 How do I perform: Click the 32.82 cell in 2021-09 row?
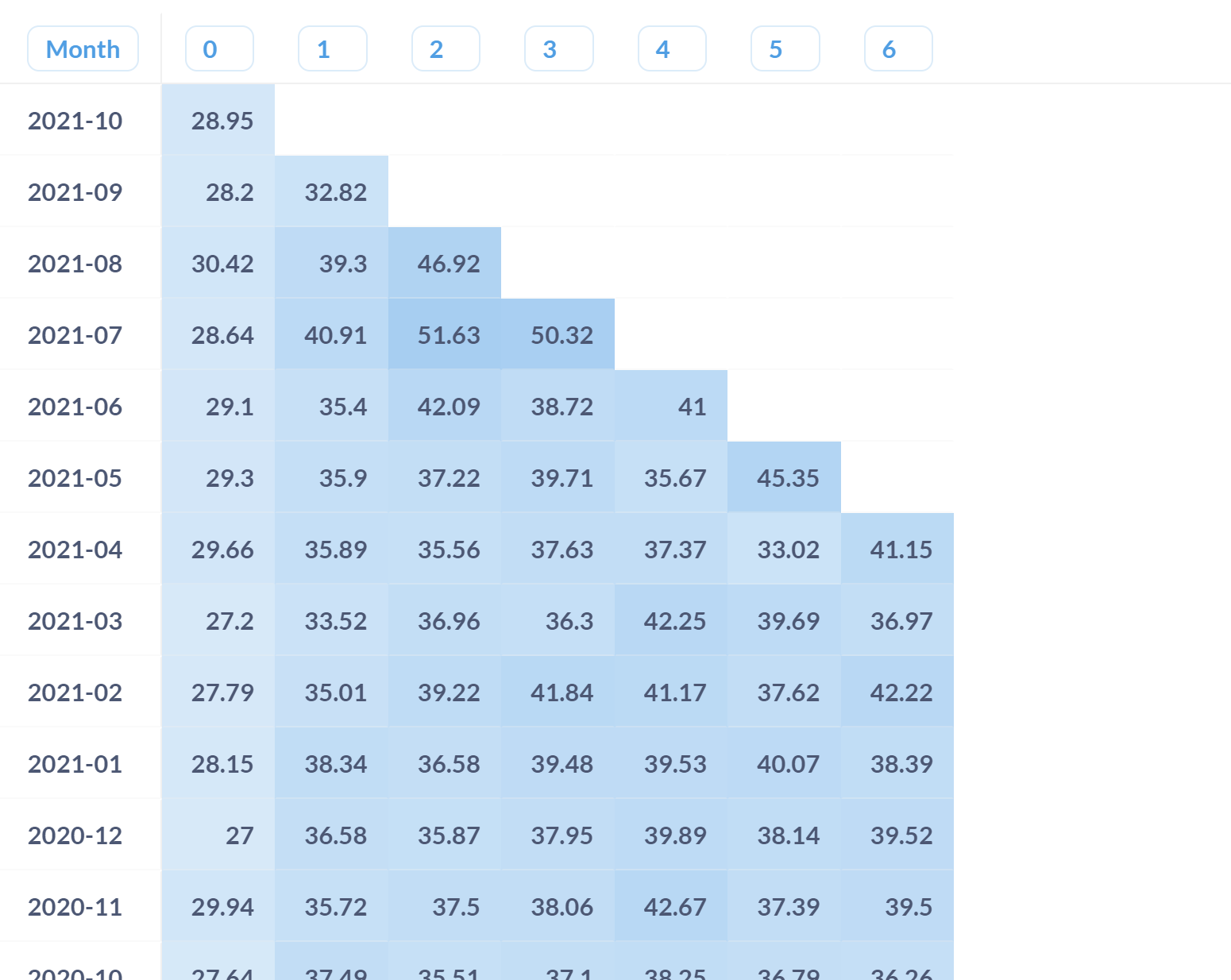(335, 192)
